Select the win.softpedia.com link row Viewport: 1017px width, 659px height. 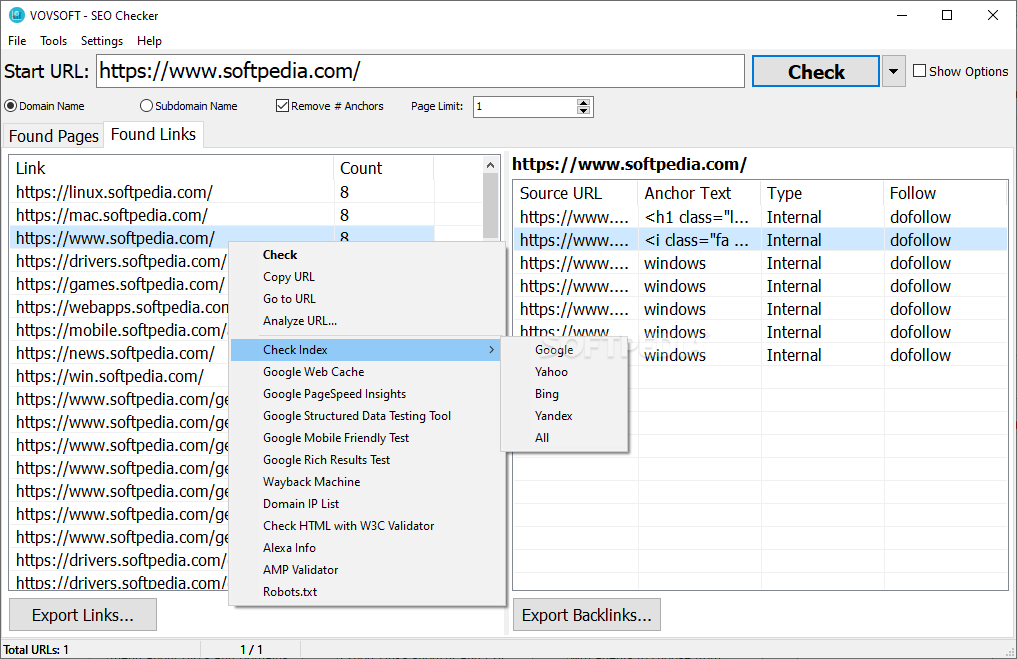[120, 376]
